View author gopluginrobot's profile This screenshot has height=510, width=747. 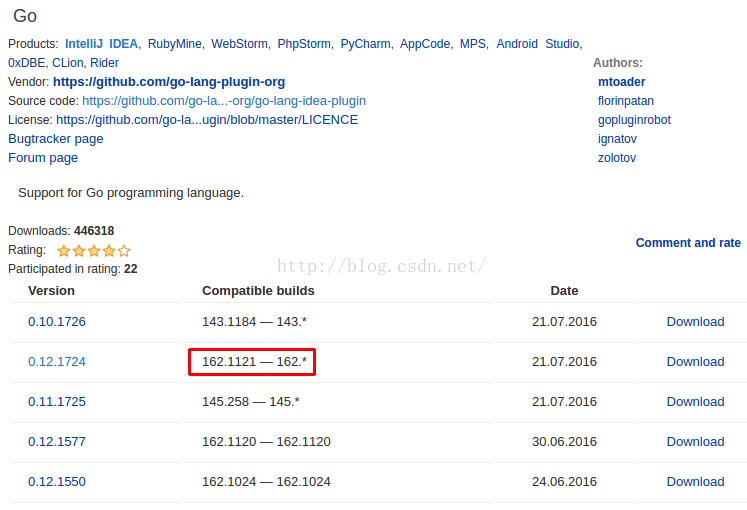pyautogui.click(x=634, y=120)
